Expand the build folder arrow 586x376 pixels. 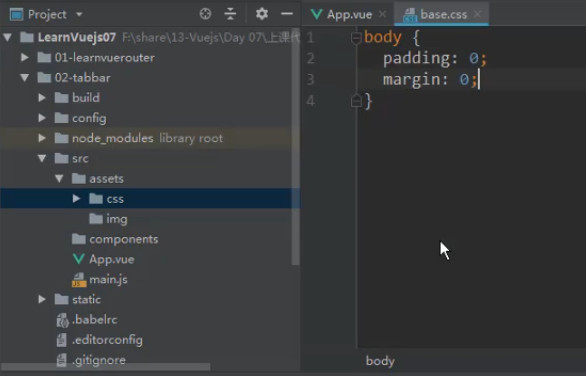pos(42,98)
